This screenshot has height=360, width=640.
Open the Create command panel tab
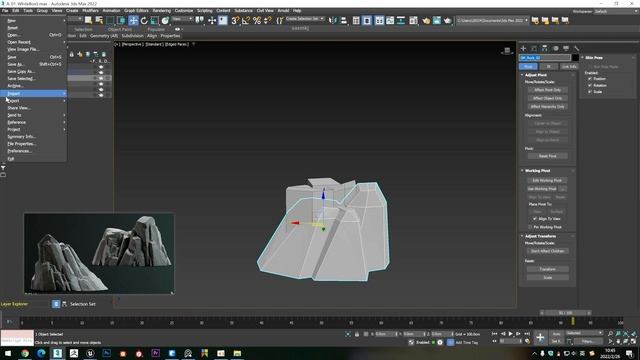point(523,48)
